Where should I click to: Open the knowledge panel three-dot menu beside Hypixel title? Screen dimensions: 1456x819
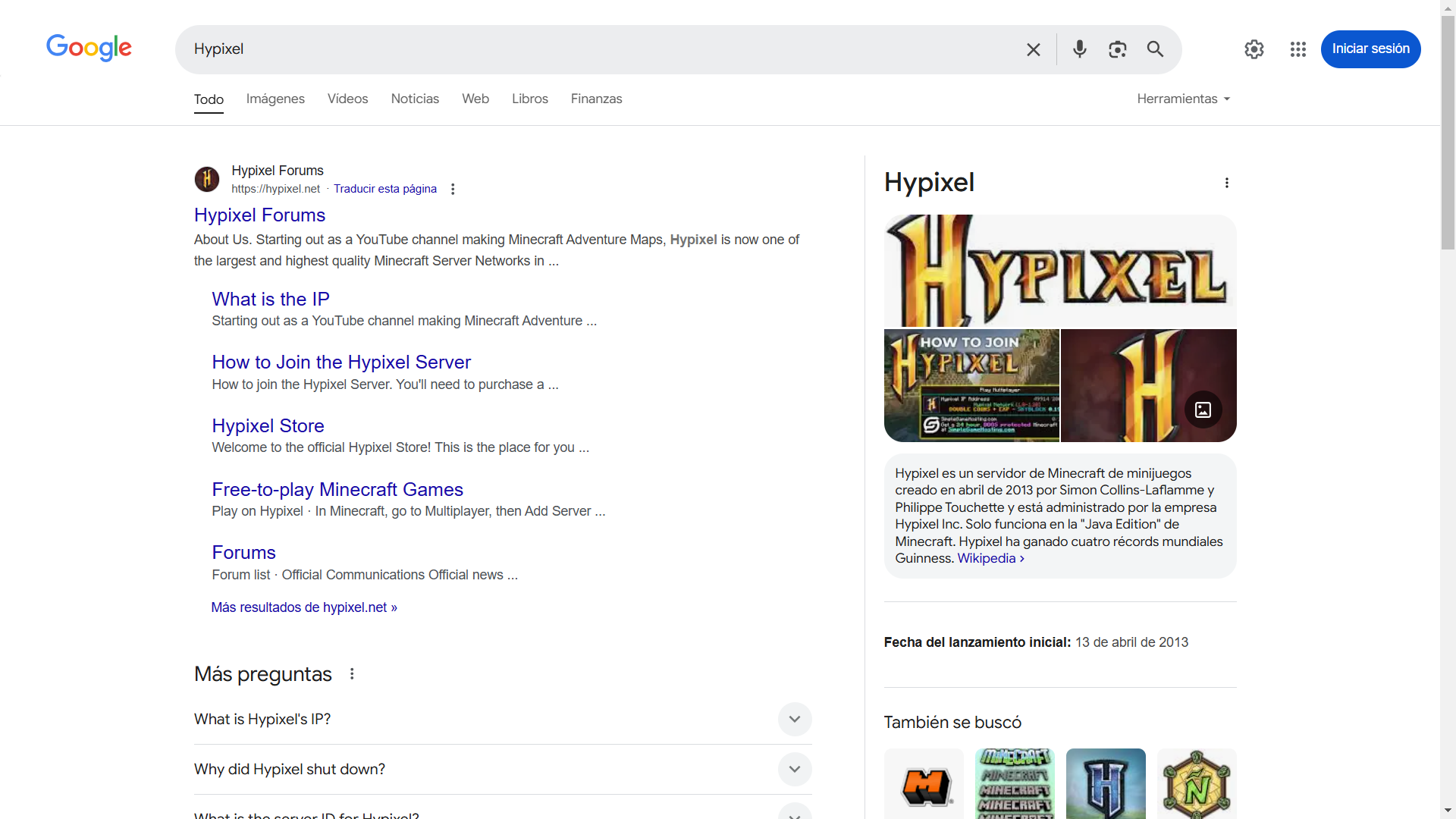1226,183
